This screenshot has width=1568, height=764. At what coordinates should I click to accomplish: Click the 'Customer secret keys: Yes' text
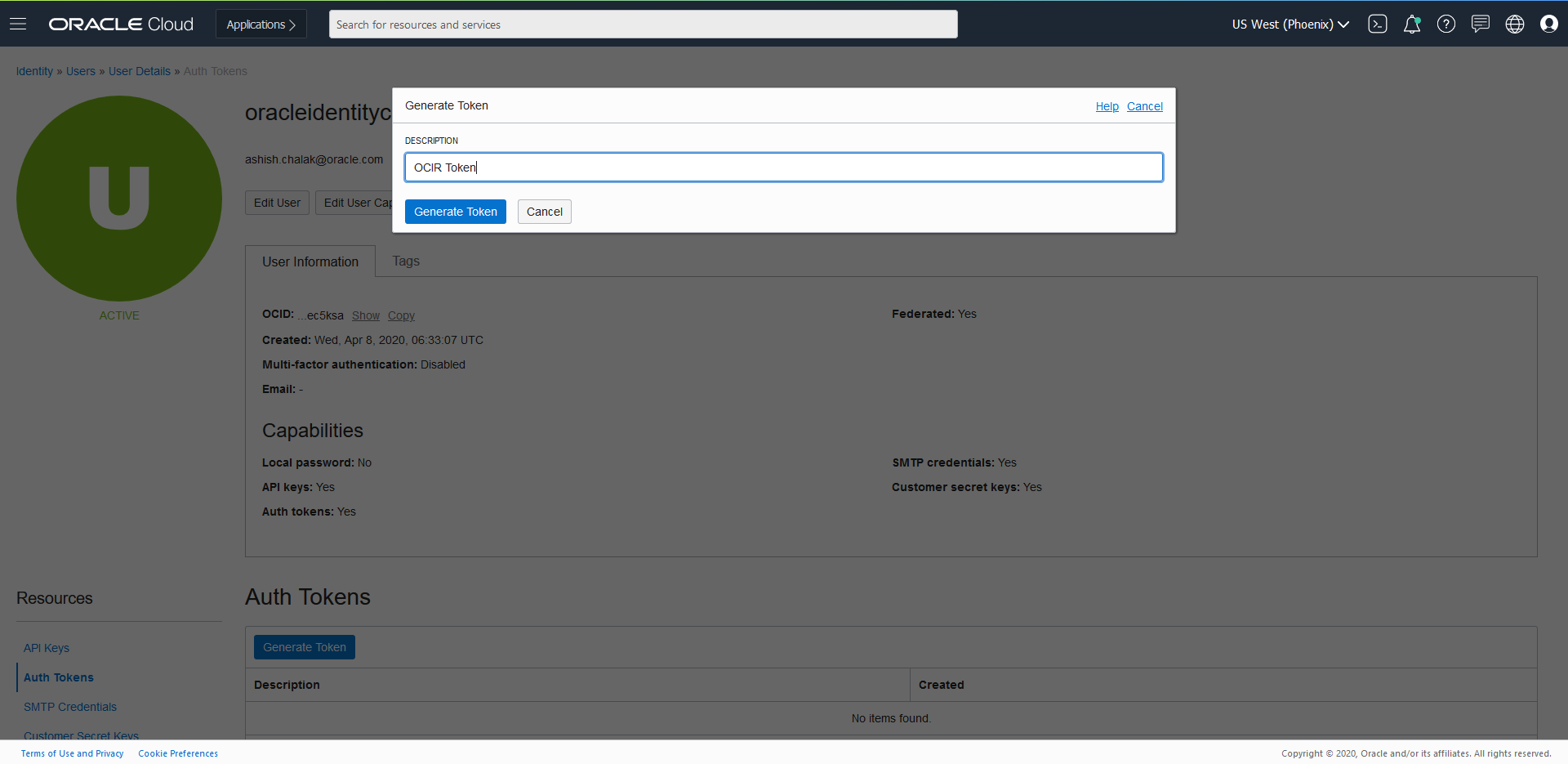coord(967,487)
